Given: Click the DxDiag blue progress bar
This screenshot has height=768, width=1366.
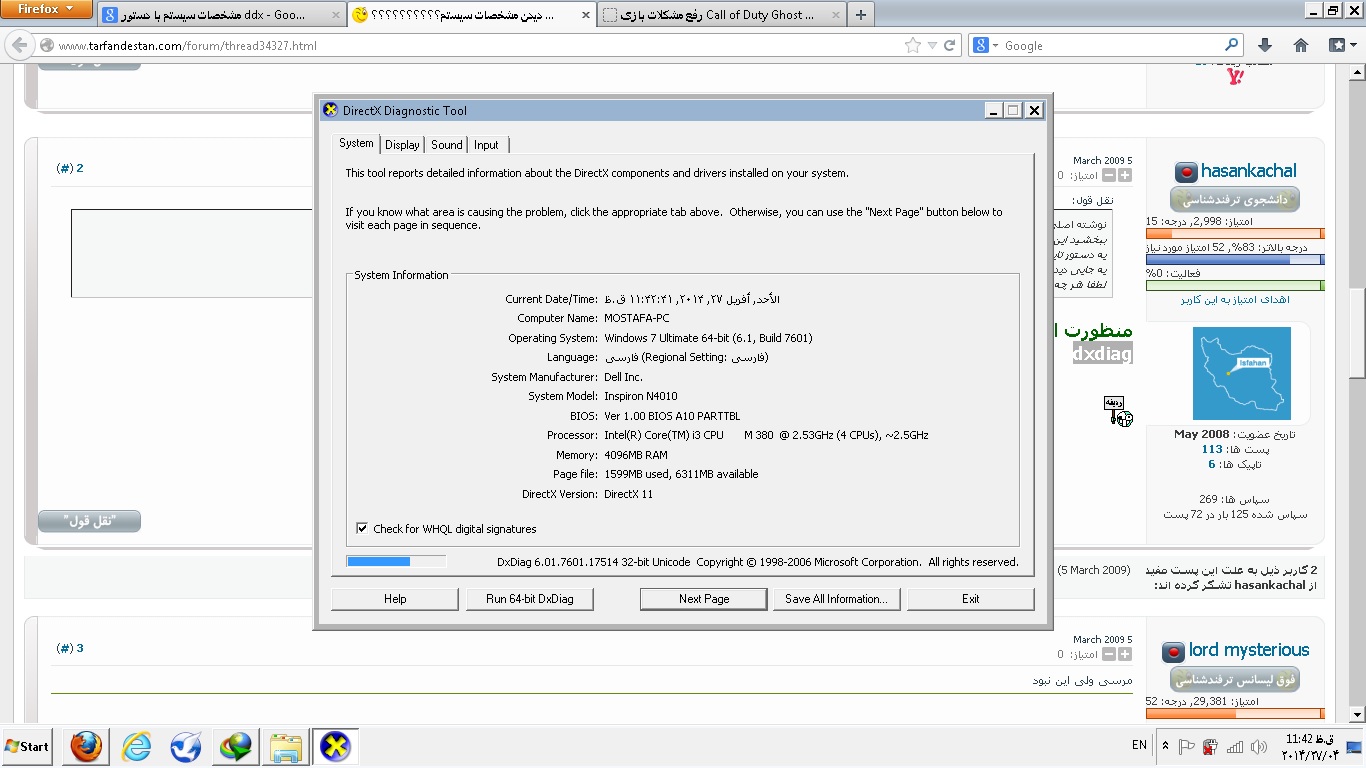Looking at the screenshot, I should [396, 561].
